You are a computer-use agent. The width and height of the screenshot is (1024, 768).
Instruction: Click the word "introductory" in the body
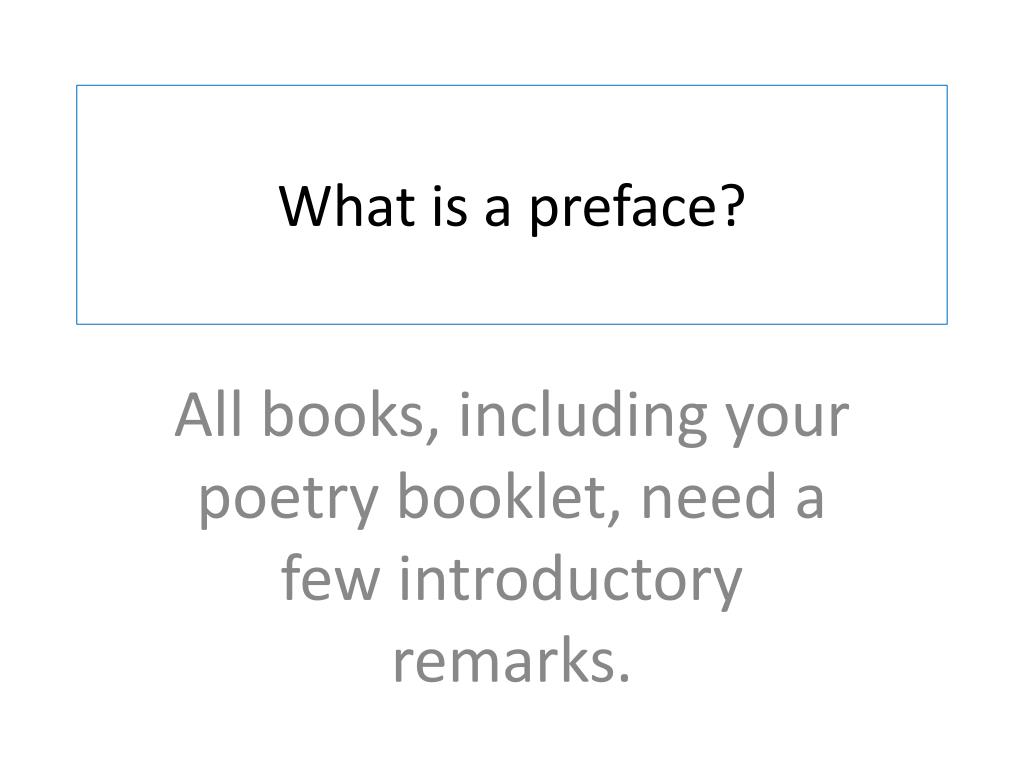point(570,581)
